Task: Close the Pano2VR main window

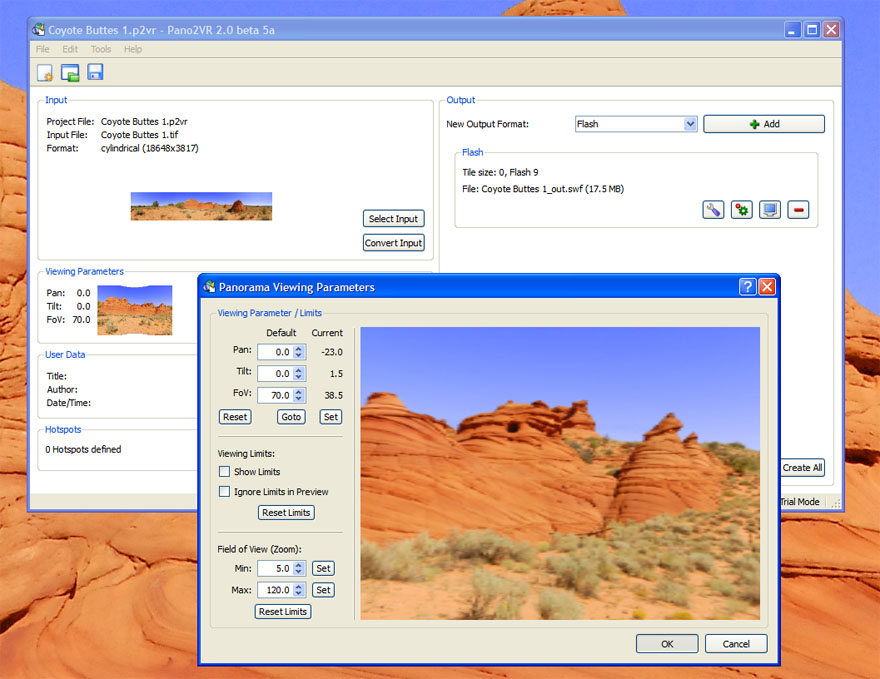Action: (x=831, y=30)
